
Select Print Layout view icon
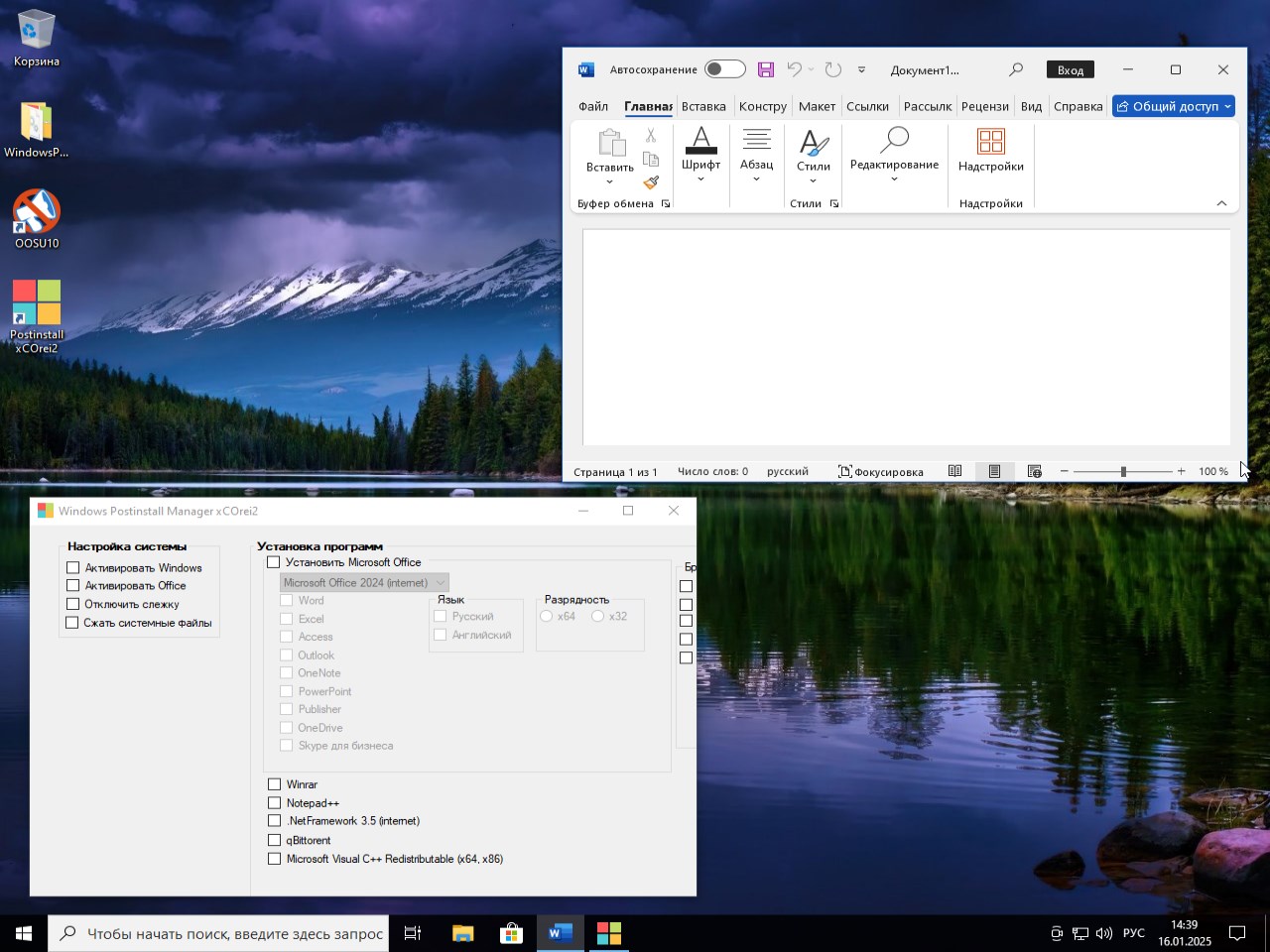(994, 471)
